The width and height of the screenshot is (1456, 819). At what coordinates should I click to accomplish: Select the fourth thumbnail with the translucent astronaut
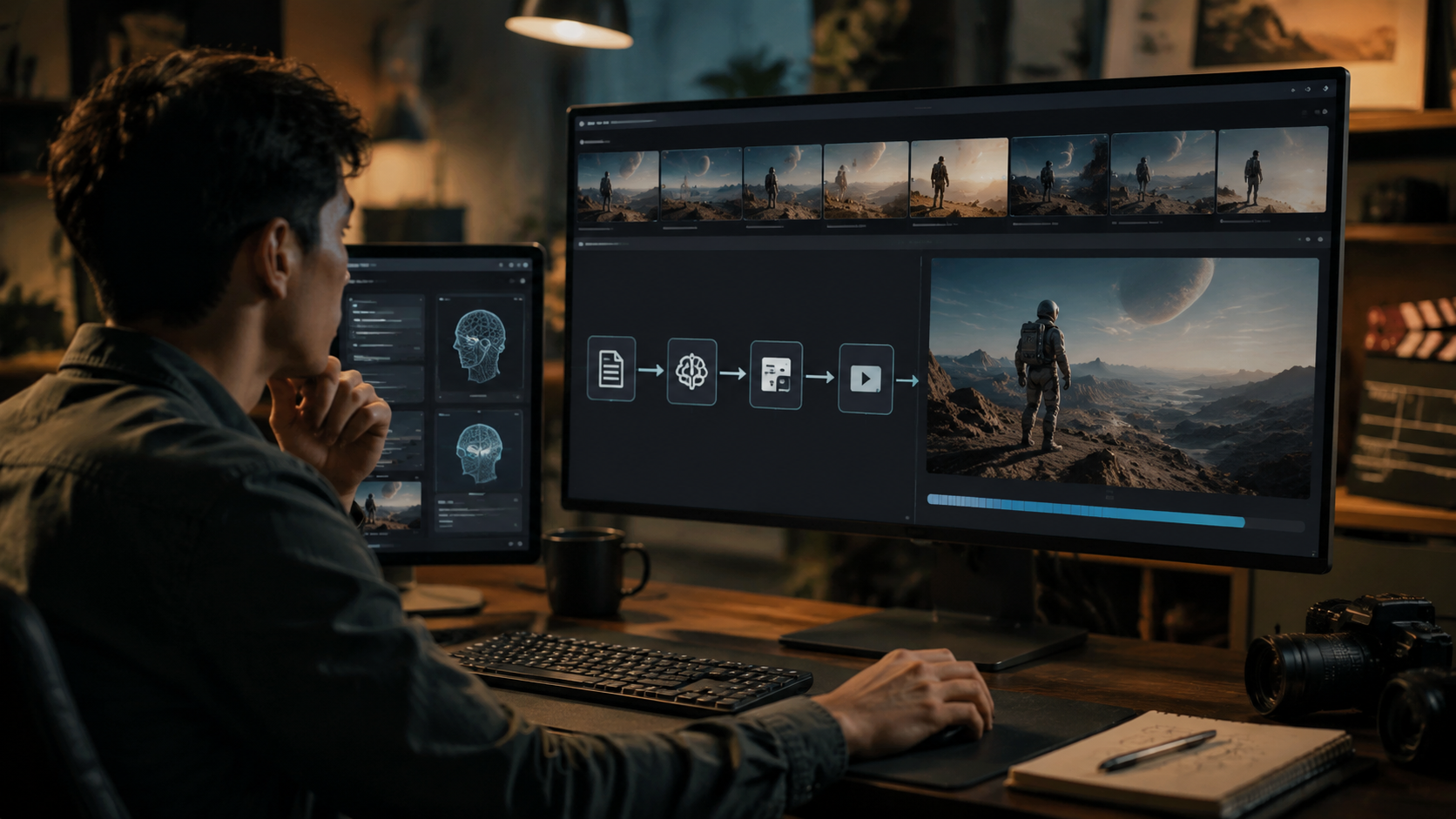tap(866, 180)
